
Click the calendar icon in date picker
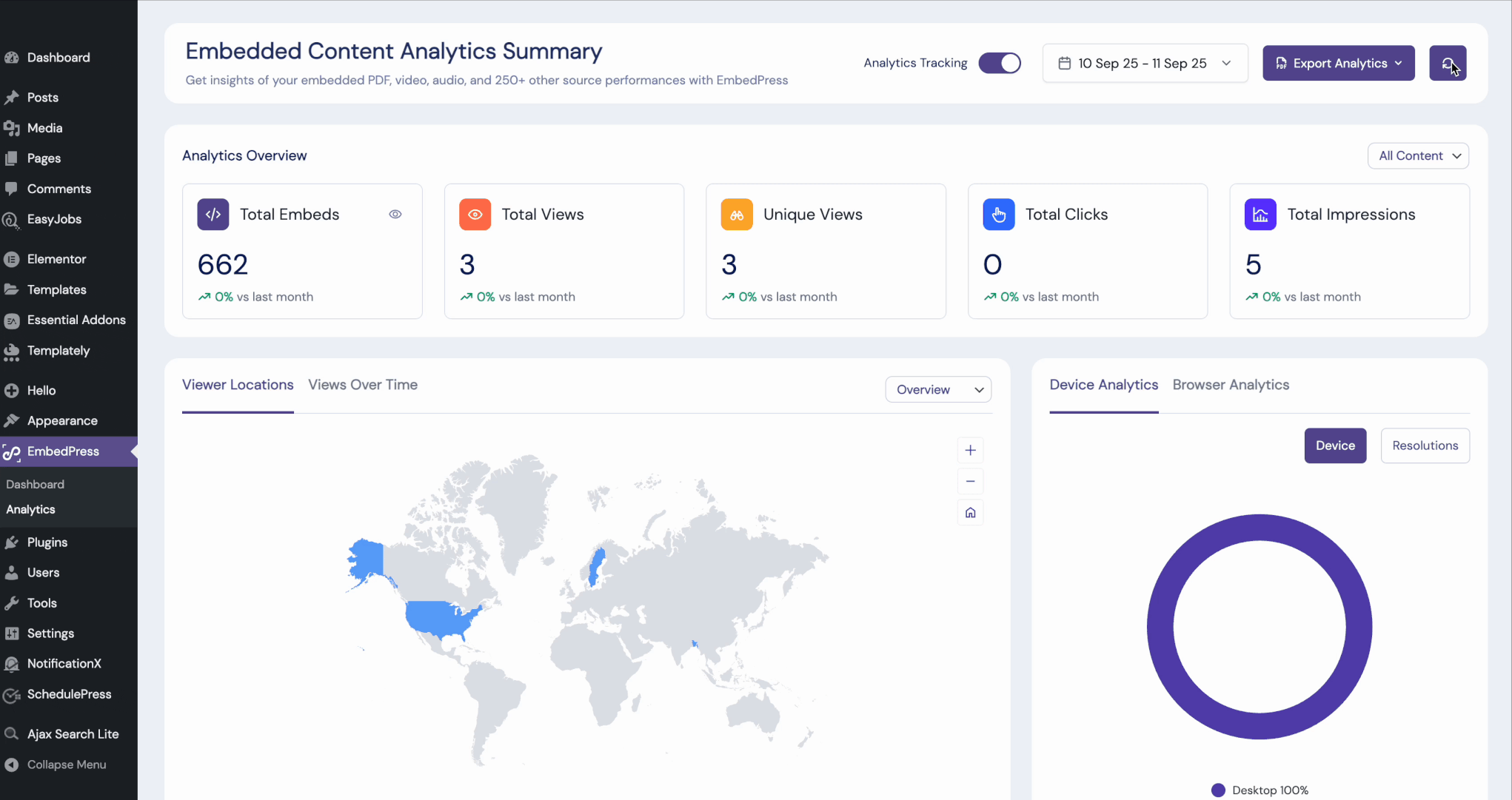pyautogui.click(x=1064, y=63)
